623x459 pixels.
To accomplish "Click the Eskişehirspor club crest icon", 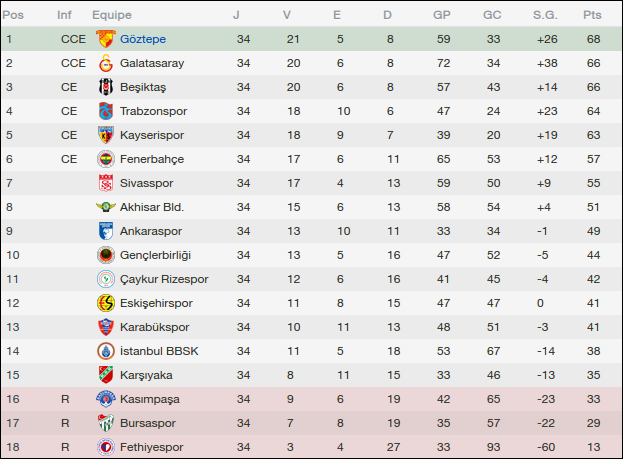I will click(105, 303).
